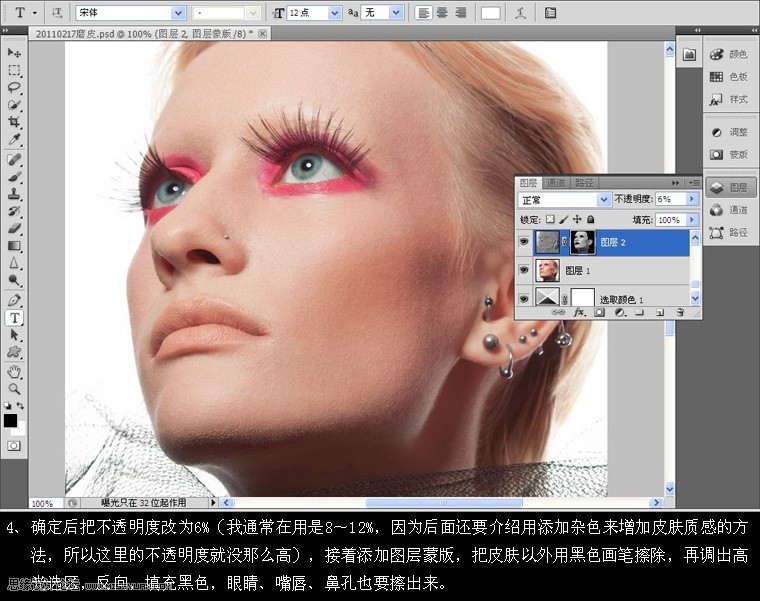Viewport: 760px width, 601px height.
Task: Toggle lock image pixels brush icon
Action: (x=564, y=220)
